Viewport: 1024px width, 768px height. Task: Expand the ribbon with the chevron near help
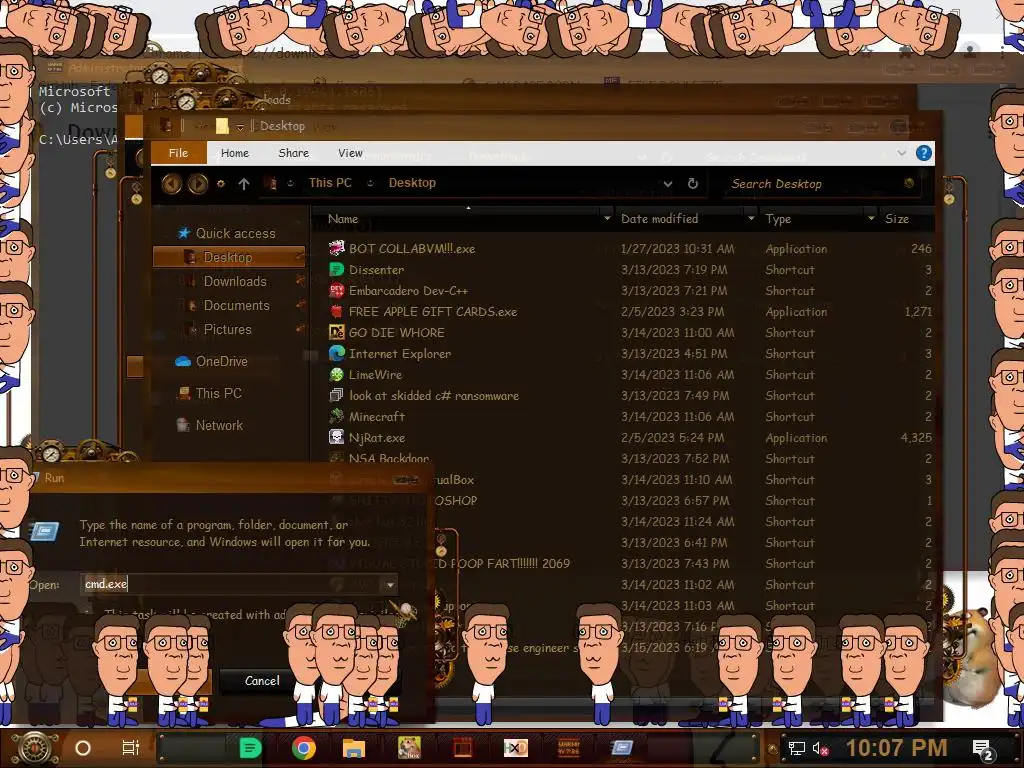(901, 153)
